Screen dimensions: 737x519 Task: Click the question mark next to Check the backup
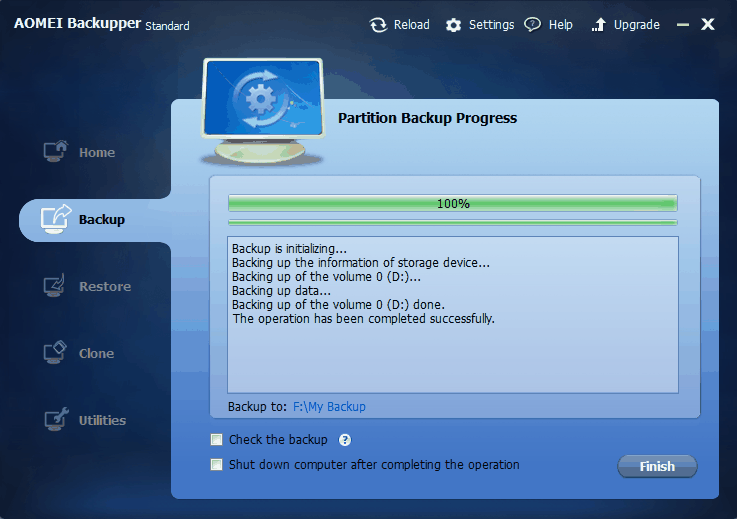(x=345, y=440)
